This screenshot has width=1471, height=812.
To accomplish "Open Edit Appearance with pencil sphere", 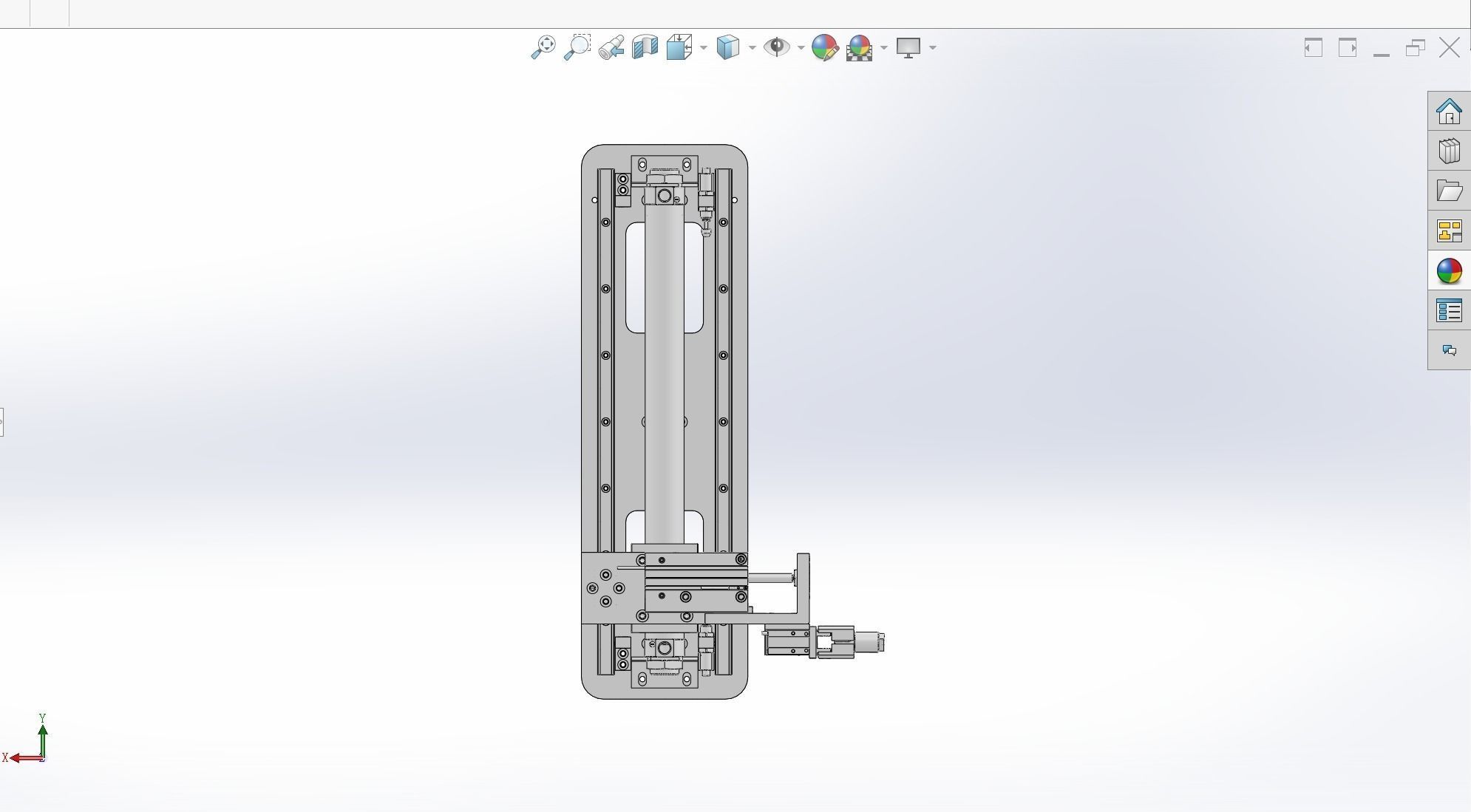I will [x=824, y=47].
